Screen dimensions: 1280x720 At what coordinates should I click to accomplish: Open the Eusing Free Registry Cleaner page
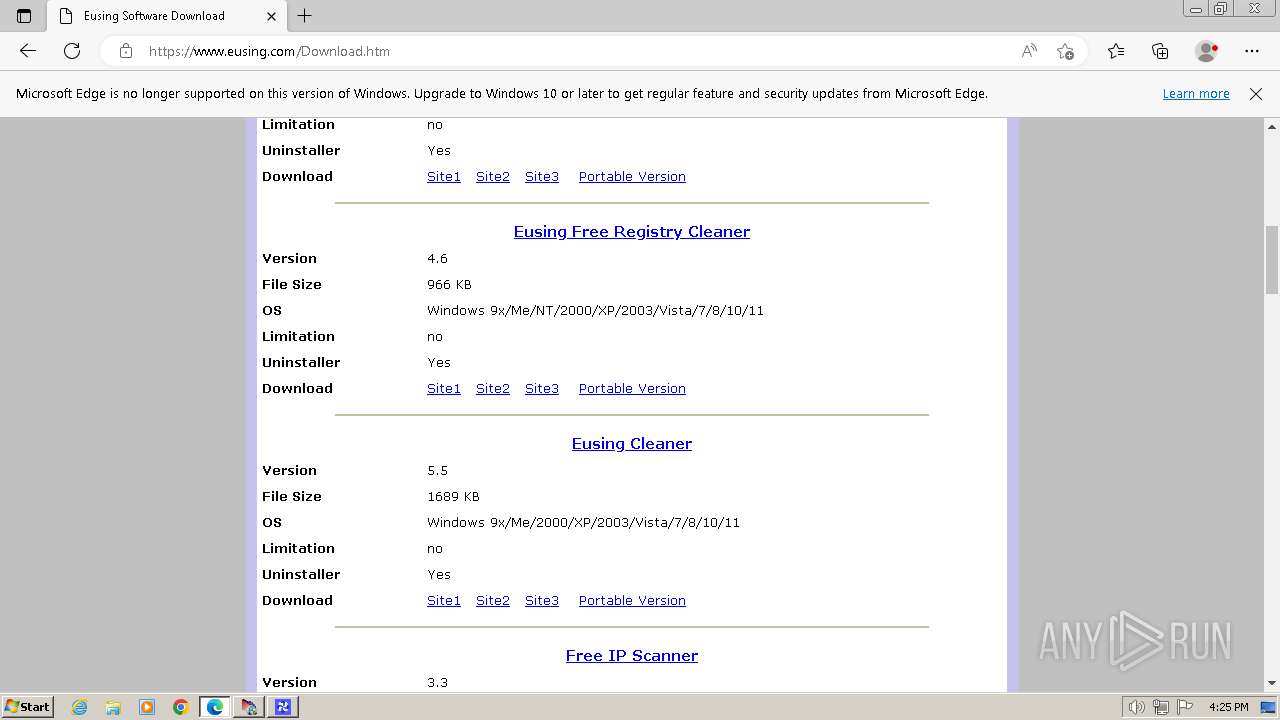632,231
